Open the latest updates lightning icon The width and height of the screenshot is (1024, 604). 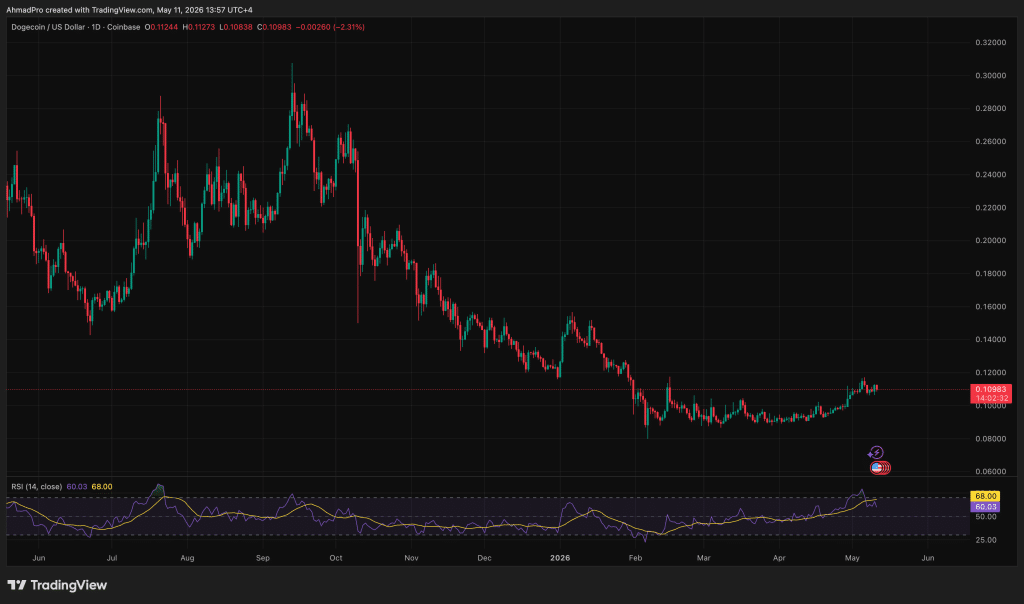(x=876, y=453)
